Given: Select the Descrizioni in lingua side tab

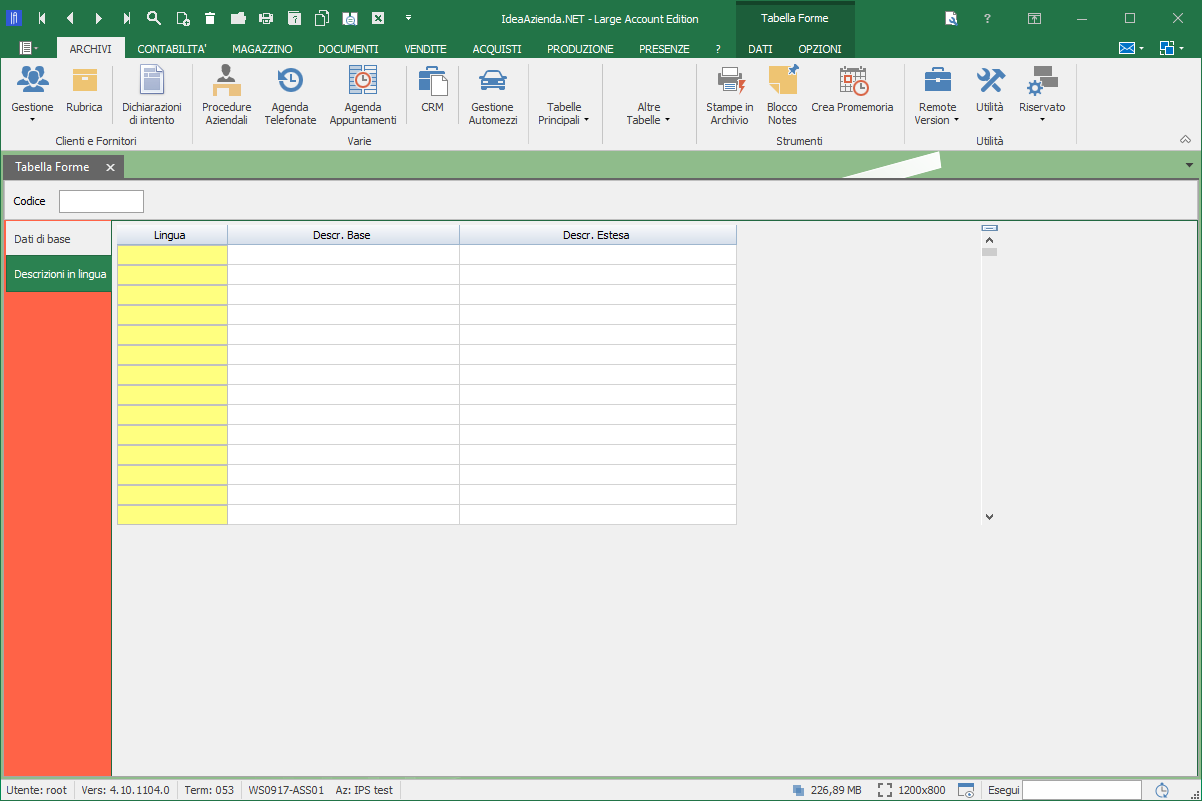Looking at the screenshot, I should click(x=59, y=274).
